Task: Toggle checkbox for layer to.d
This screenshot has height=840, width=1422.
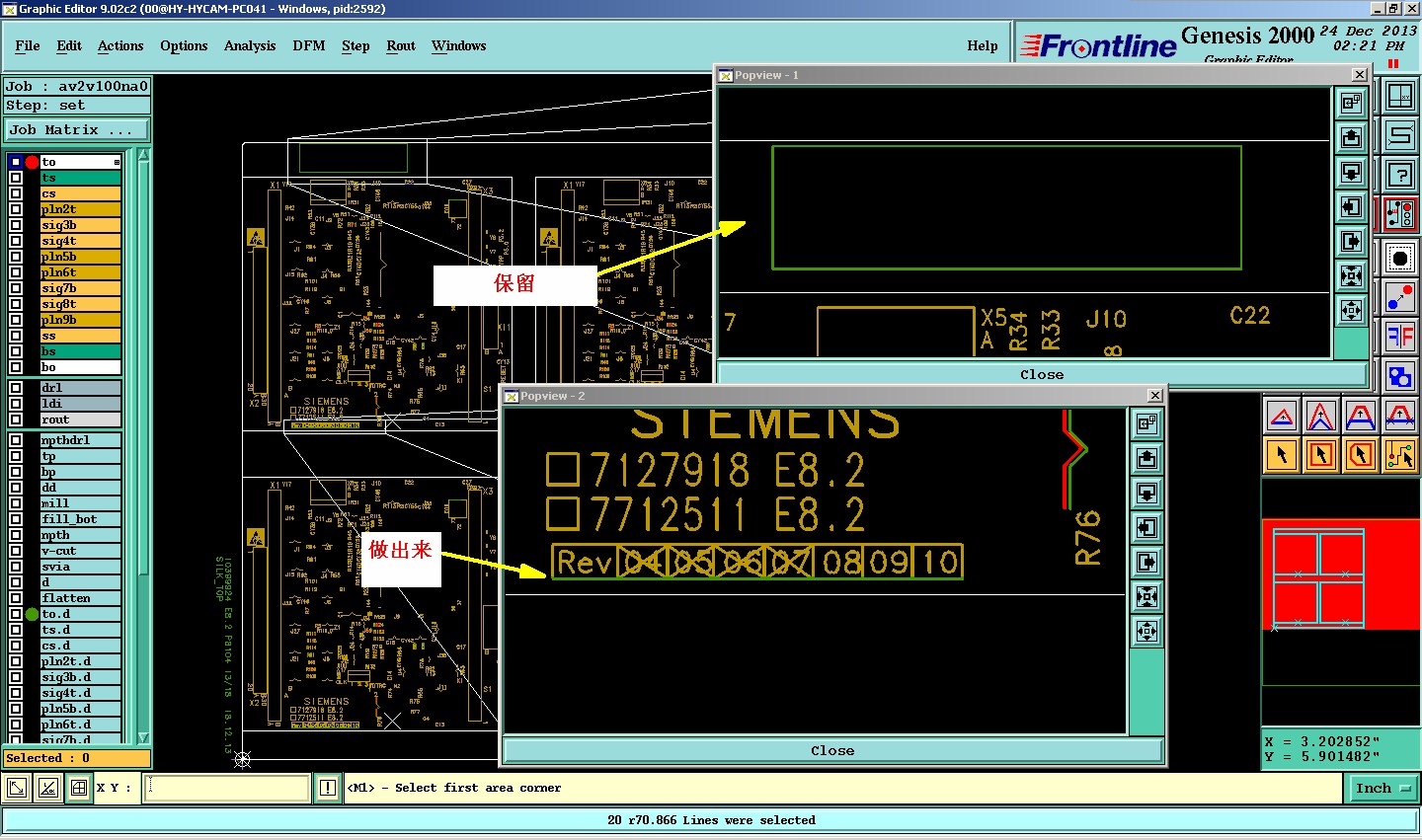Action: [16, 614]
